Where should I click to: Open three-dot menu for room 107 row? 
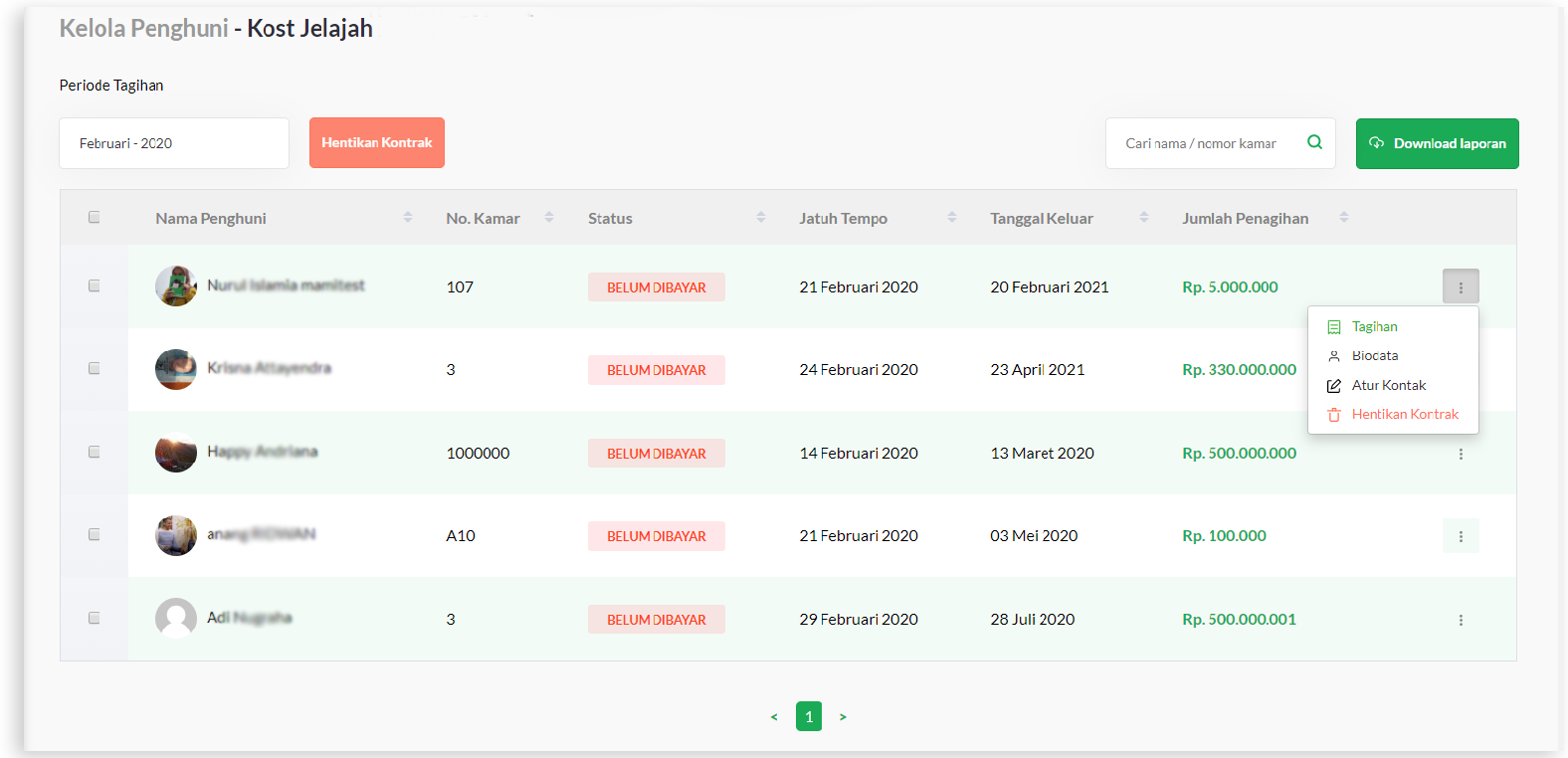(x=1460, y=286)
